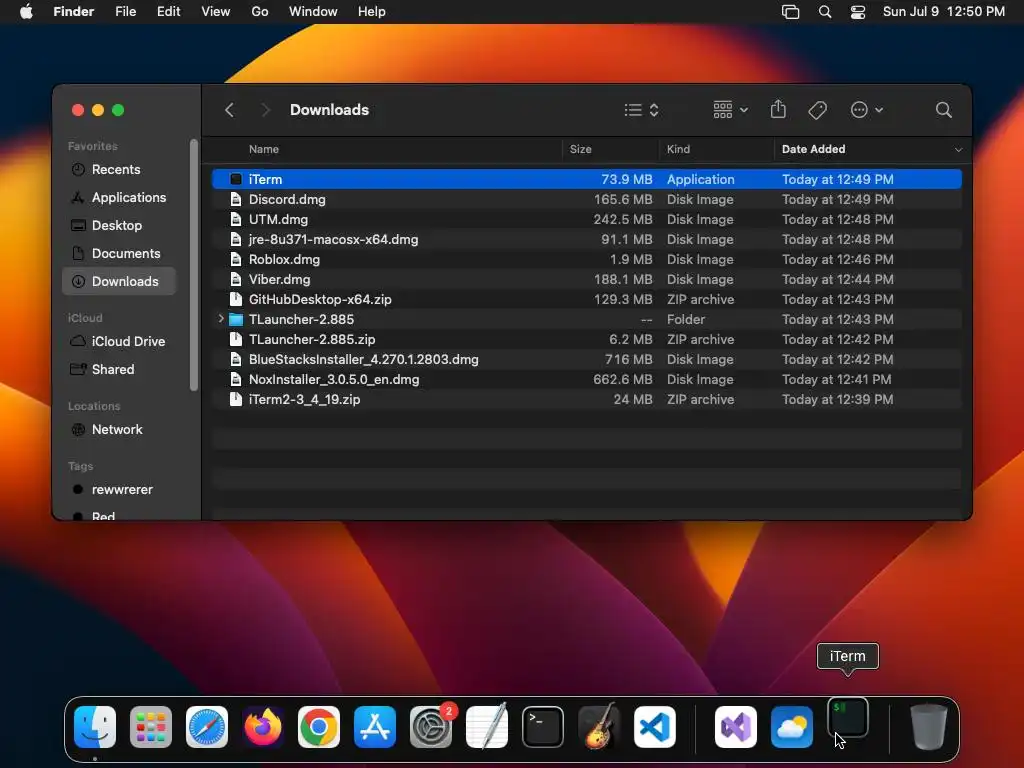Screen dimensions: 1024x768
Task: Open the App Store Dock icon
Action: [x=375, y=727]
